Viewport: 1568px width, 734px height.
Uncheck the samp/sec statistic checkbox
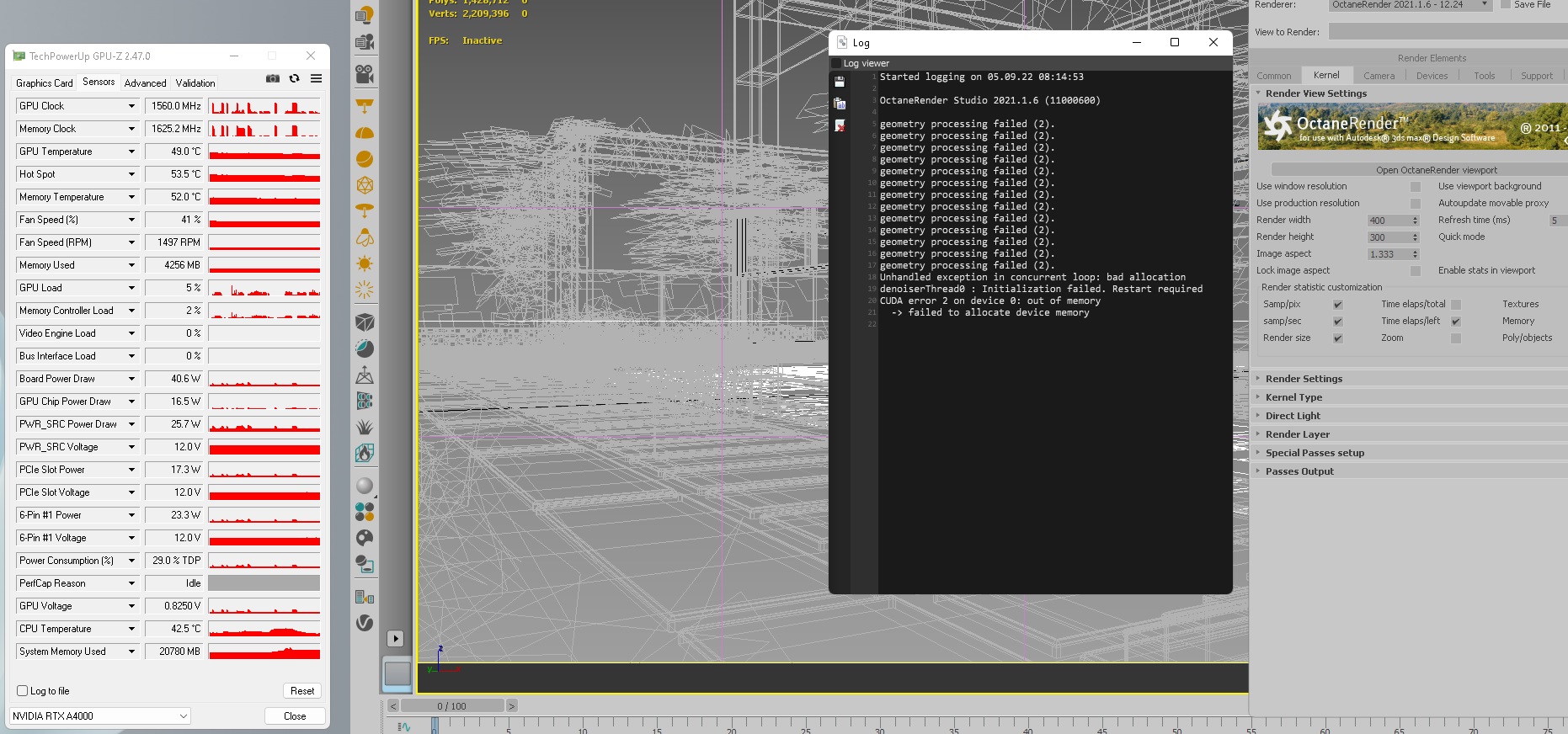coord(1337,322)
